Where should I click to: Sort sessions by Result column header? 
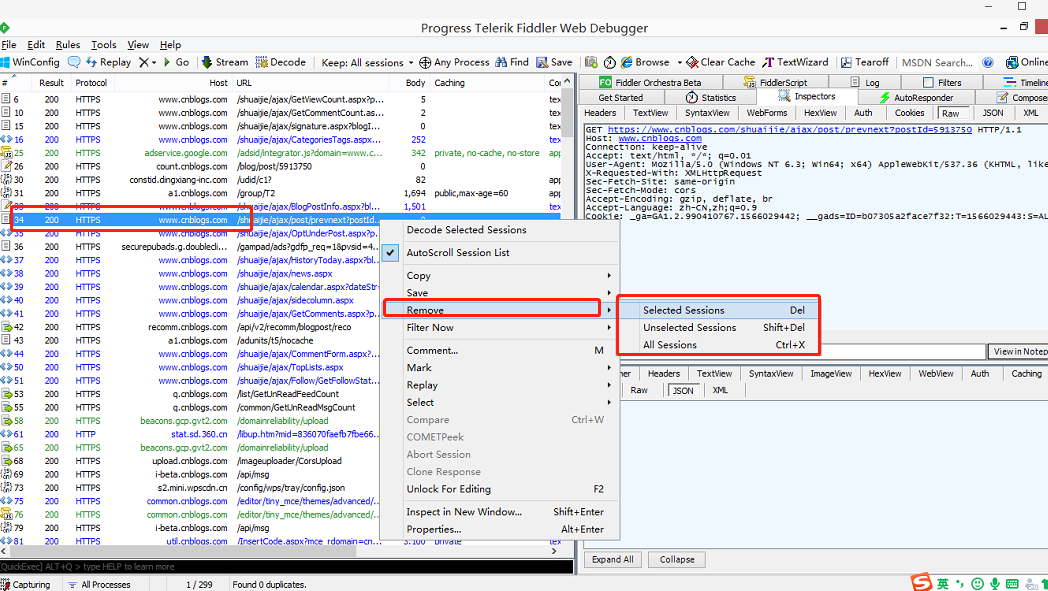coord(51,83)
